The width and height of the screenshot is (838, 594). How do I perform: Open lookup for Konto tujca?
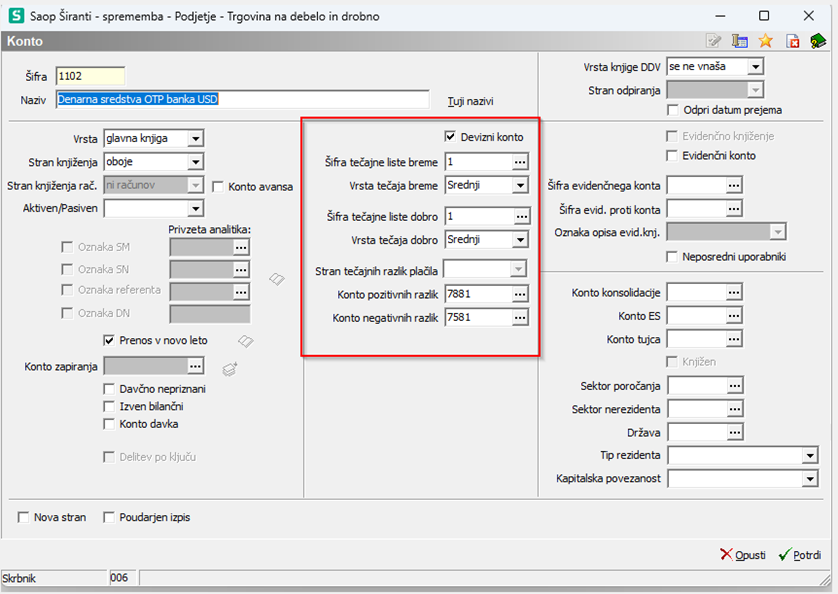tap(734, 339)
